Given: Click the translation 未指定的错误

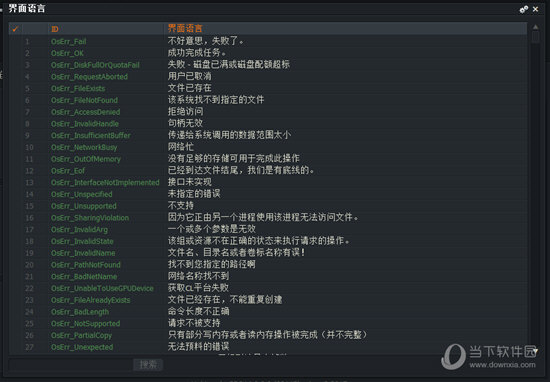Looking at the screenshot, I should pyautogui.click(x=194, y=194).
